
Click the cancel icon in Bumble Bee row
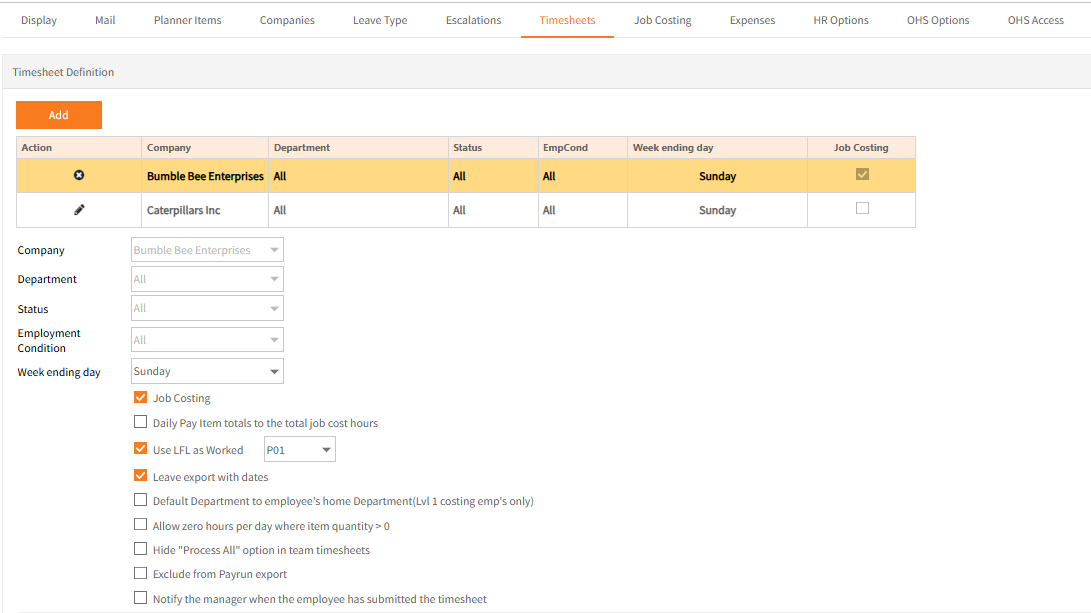79,176
